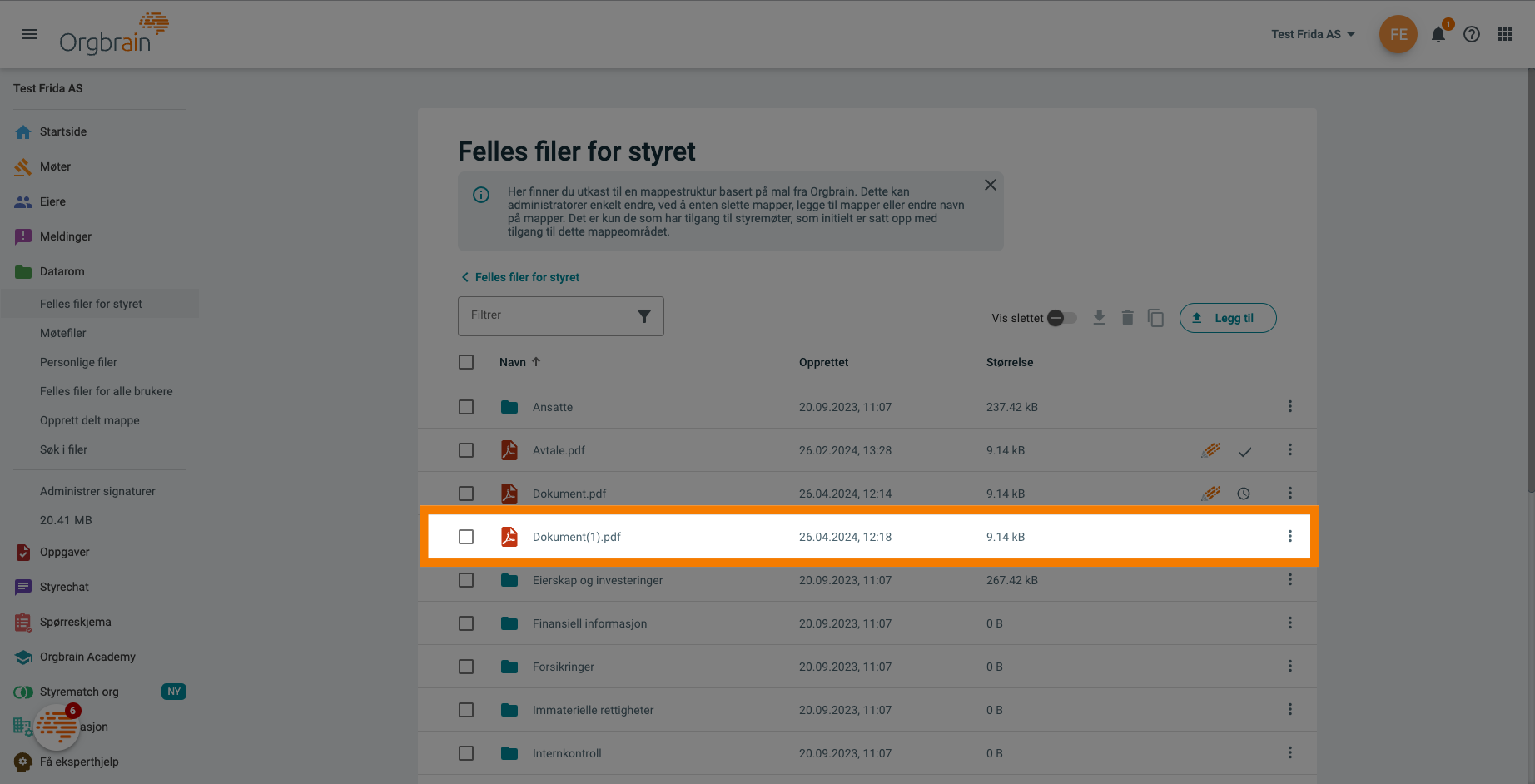This screenshot has height=784, width=1535.
Task: Click the Orgbrain logo
Action: tap(114, 34)
